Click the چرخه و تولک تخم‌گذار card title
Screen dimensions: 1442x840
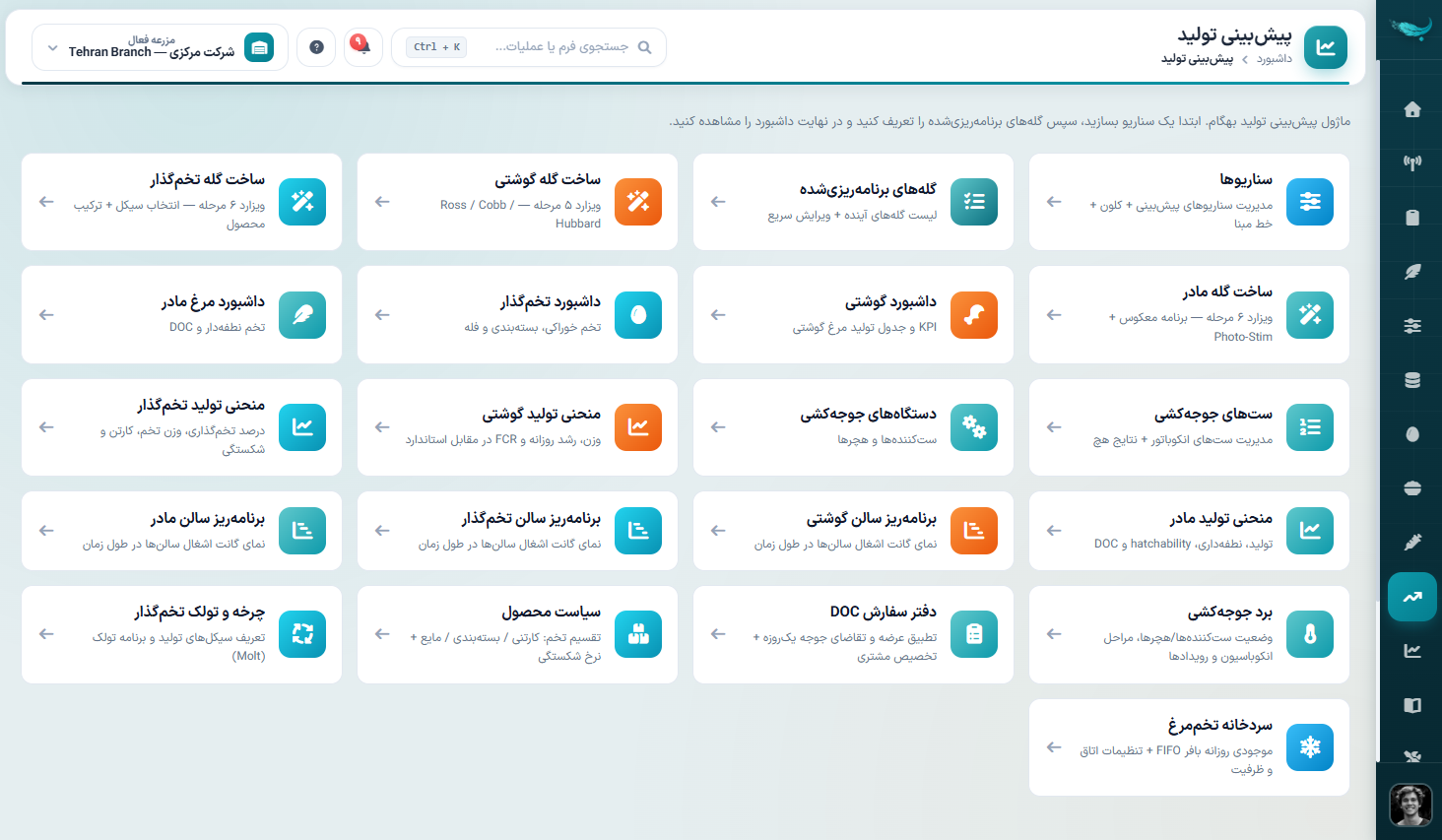[x=200, y=612]
